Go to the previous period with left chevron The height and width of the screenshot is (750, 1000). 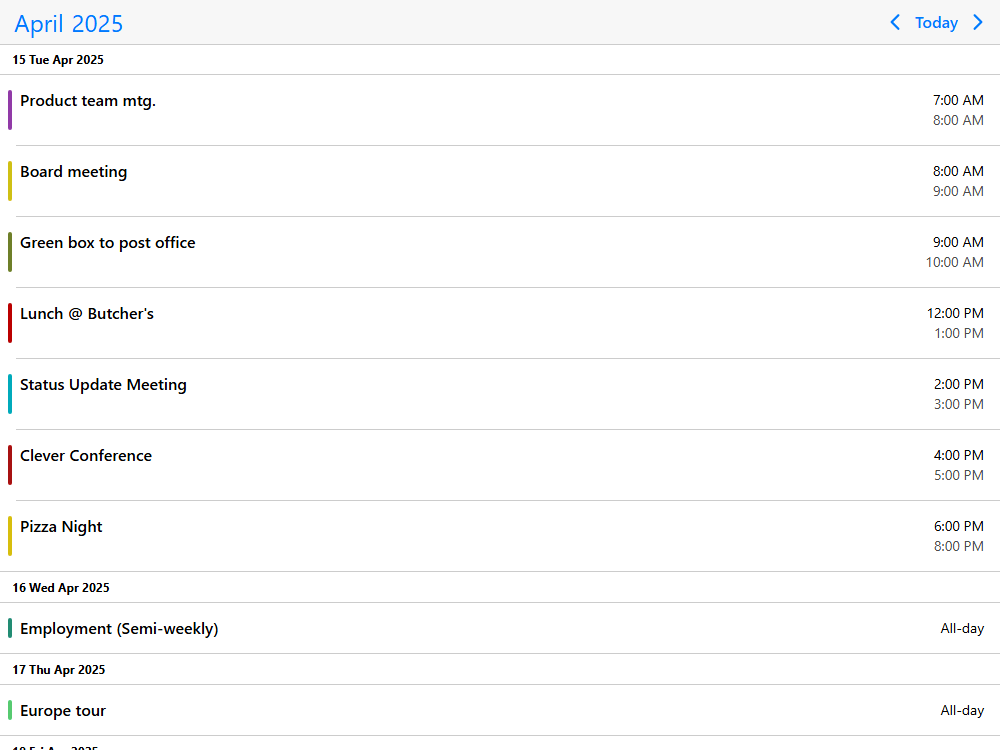coord(895,22)
